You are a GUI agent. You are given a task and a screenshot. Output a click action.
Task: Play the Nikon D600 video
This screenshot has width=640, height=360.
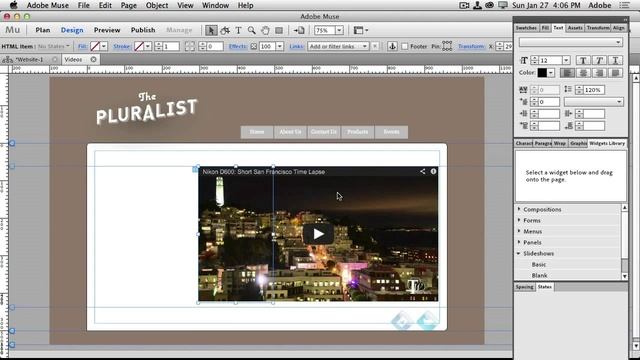pyautogui.click(x=318, y=234)
